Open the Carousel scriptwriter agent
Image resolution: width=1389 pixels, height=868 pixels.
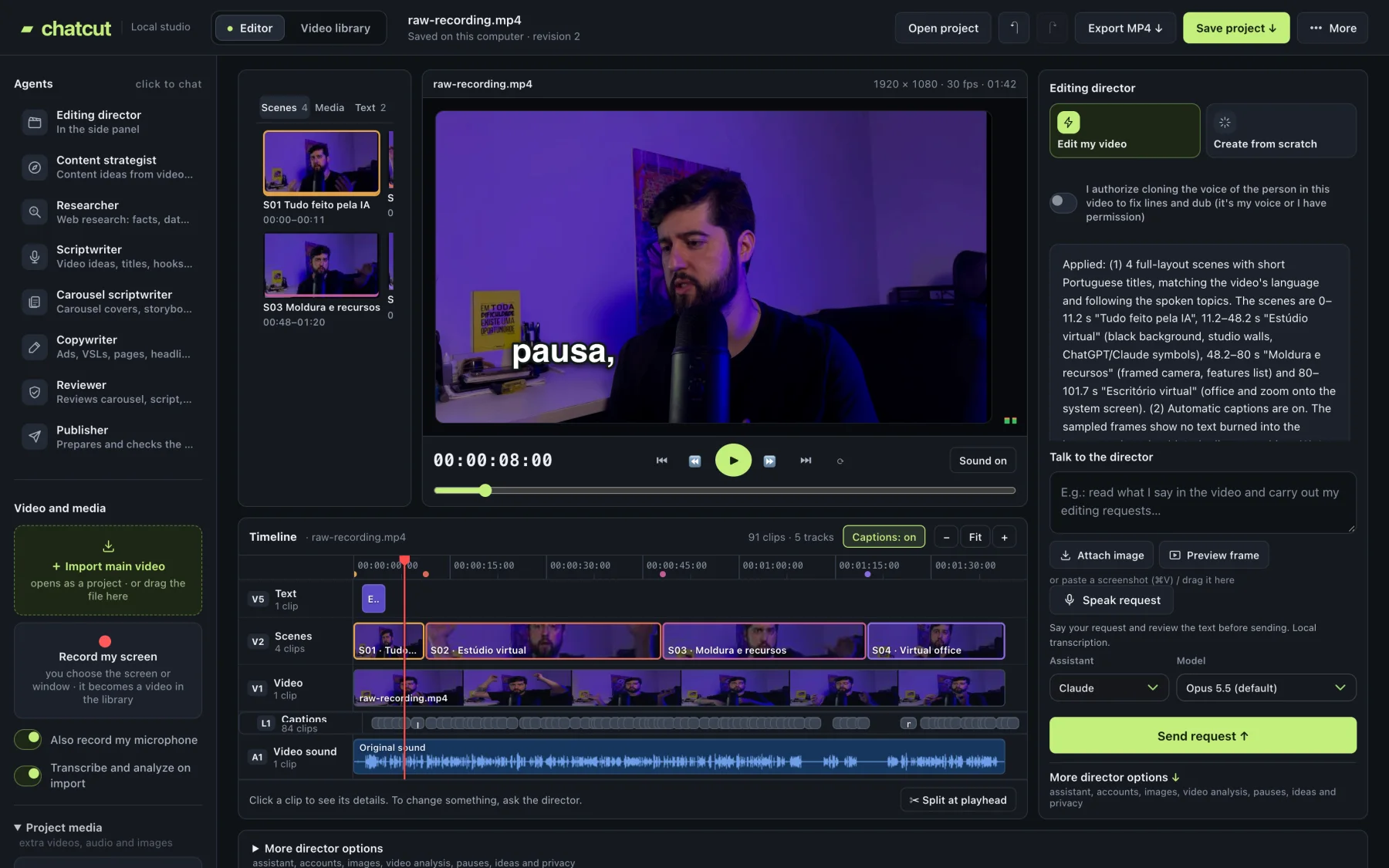point(108,302)
